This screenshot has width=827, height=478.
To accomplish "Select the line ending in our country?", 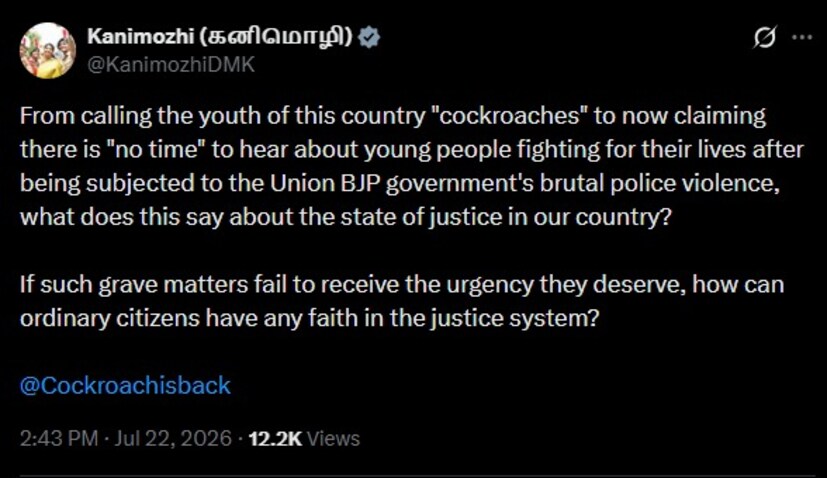I will pos(346,217).
